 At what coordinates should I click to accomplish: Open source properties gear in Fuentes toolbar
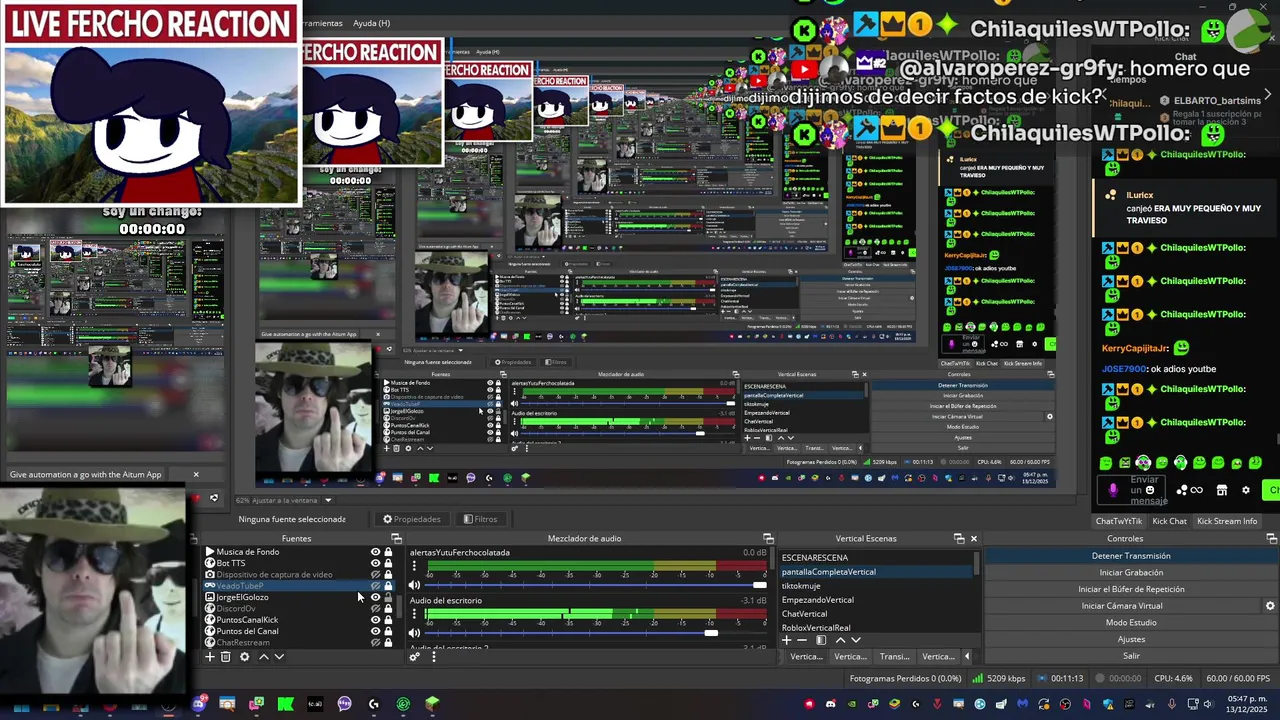244,657
